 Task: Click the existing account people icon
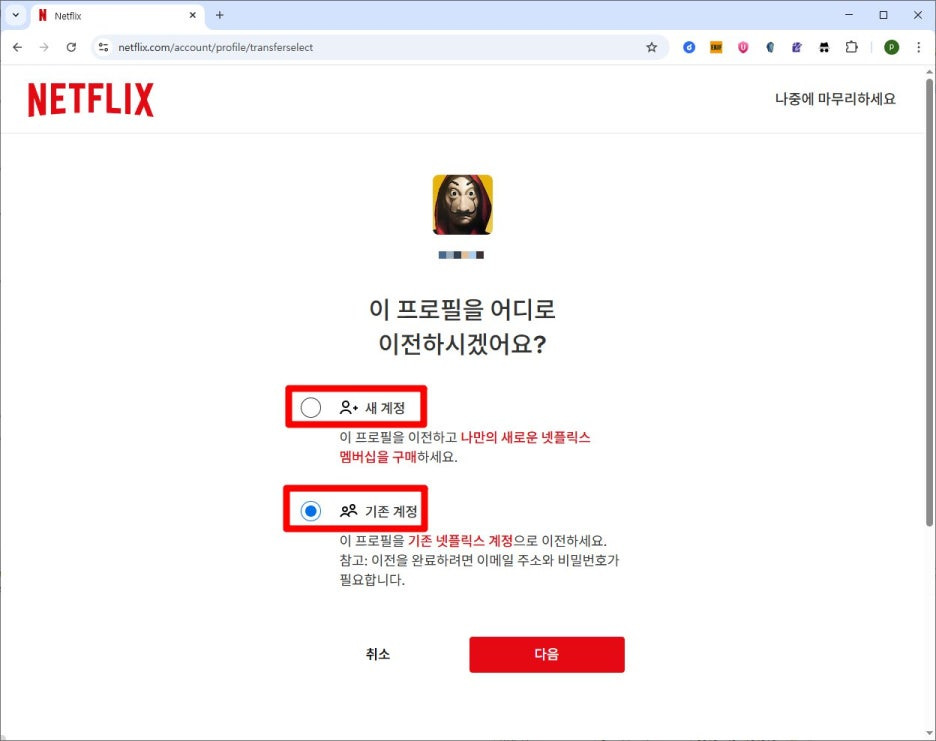tap(349, 511)
